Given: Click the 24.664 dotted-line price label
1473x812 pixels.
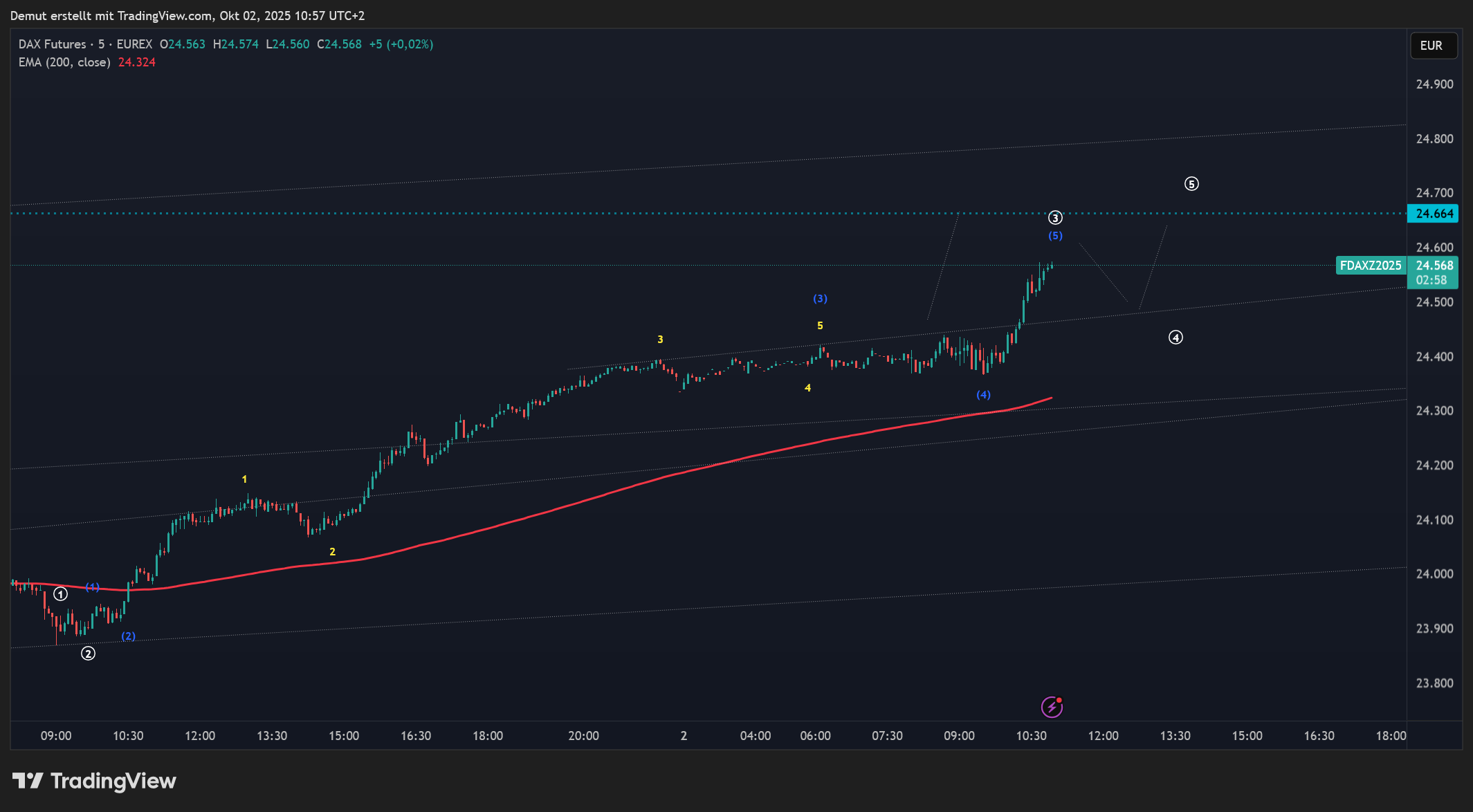Looking at the screenshot, I should coord(1434,214).
